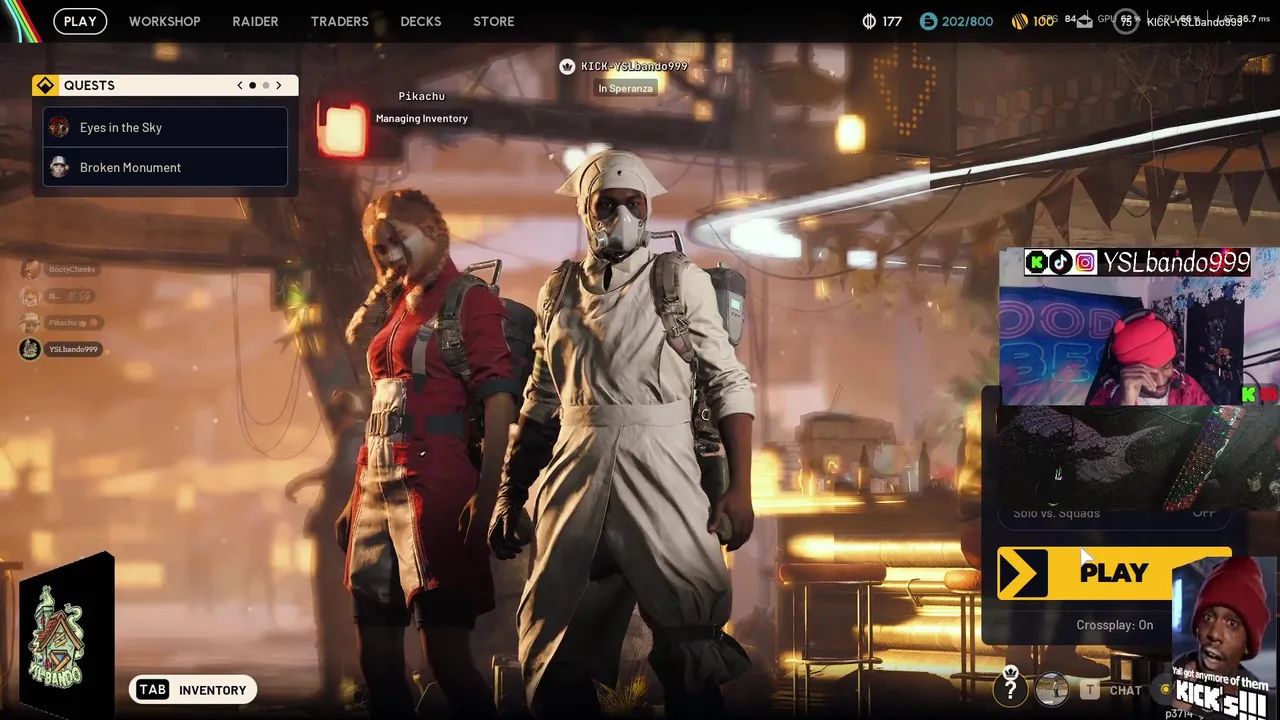
Task: Open the Eyes in the Sky quest
Action: click(x=165, y=127)
